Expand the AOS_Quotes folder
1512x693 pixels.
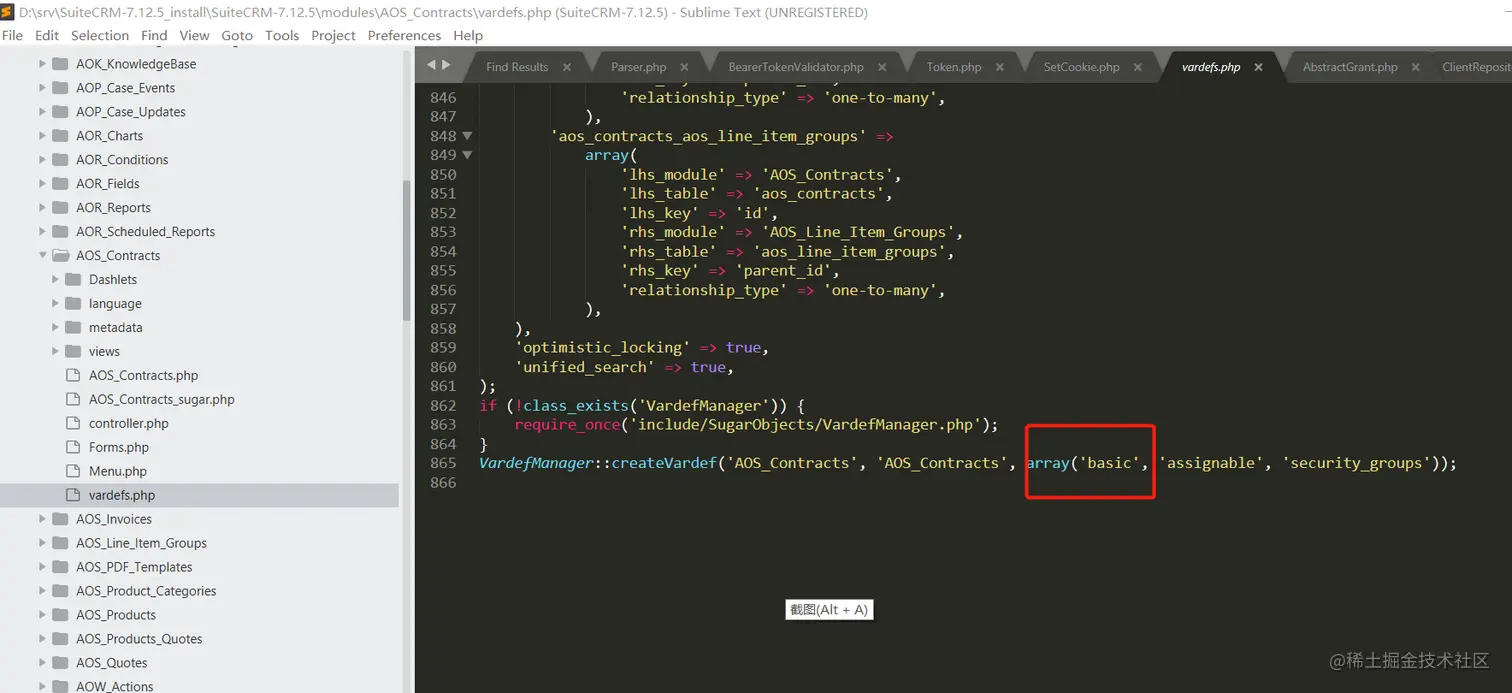point(43,663)
